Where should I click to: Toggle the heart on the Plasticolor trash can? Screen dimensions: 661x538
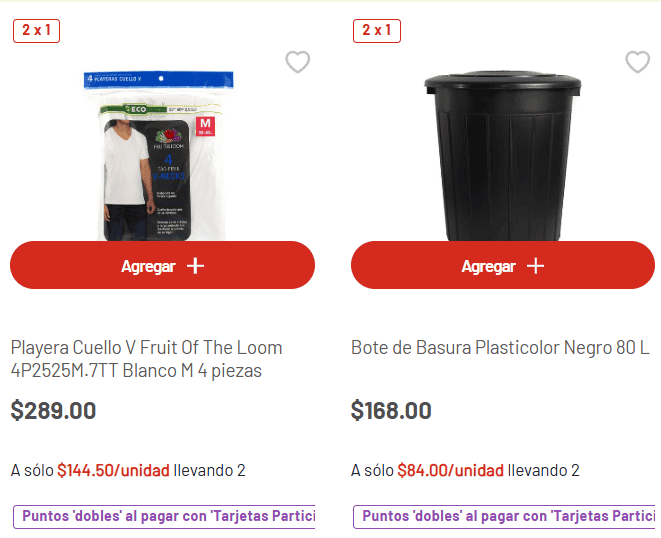638,62
